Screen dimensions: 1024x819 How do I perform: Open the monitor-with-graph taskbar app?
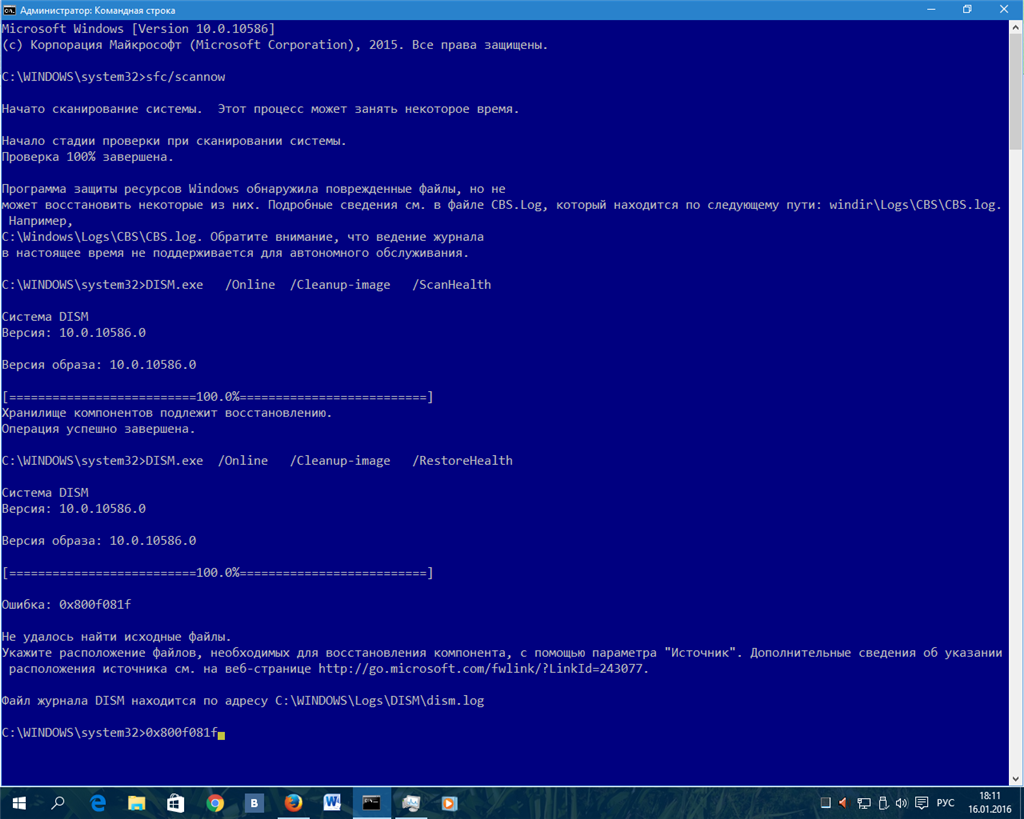pos(411,803)
